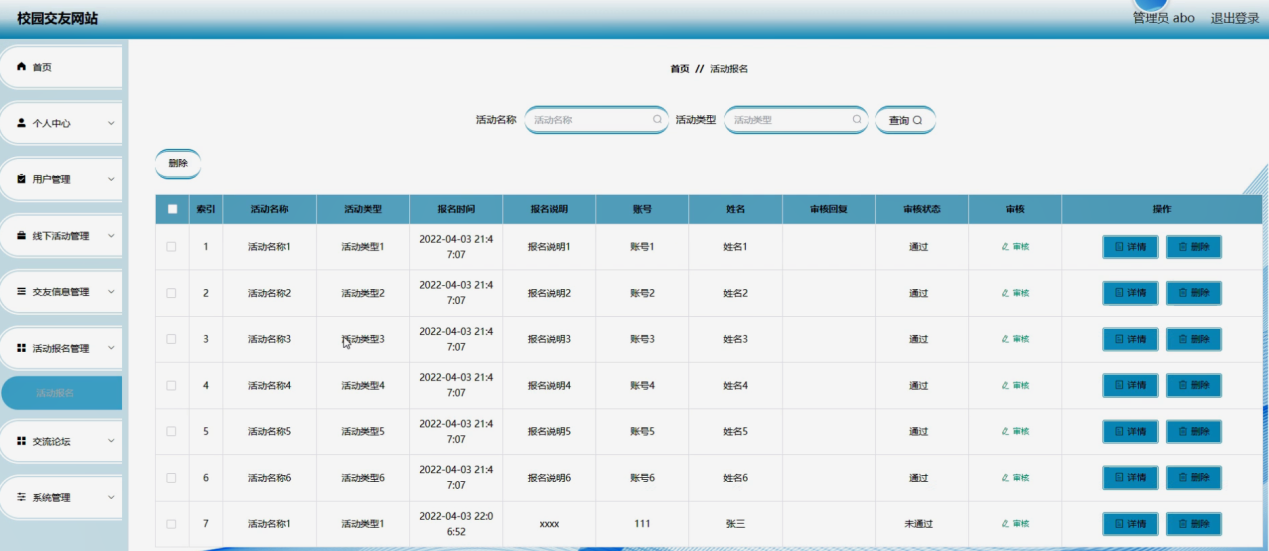1269x551 pixels.
Task: Click the 校园交友网站 site title
Action: point(58,18)
